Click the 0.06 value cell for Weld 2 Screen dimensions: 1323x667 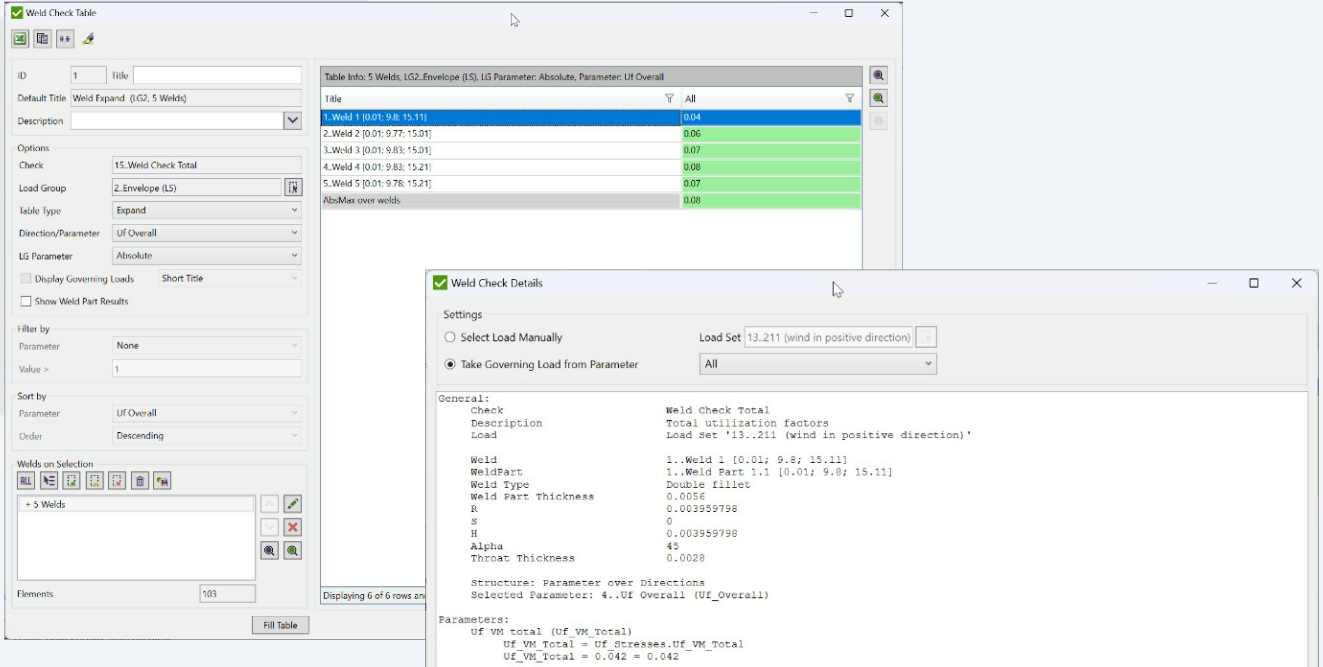pos(770,133)
